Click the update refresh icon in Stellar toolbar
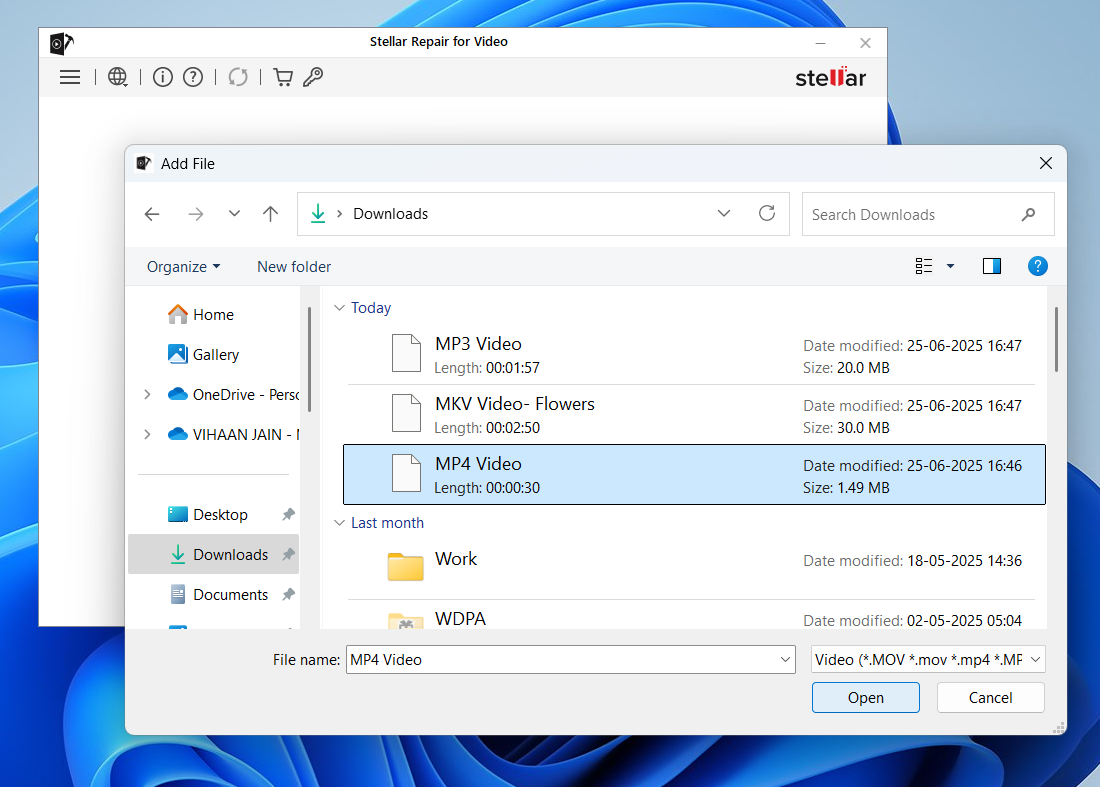This screenshot has width=1100, height=787. 238,77
